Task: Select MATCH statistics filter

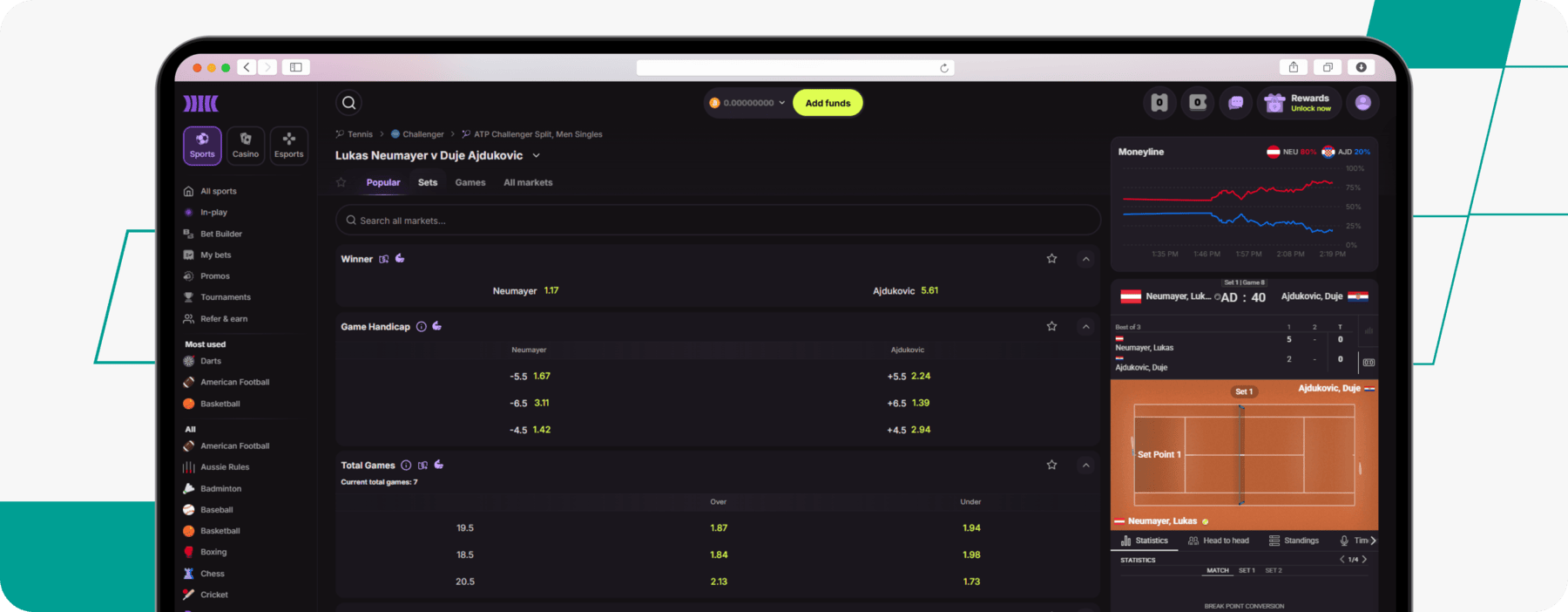Action: (x=1218, y=570)
